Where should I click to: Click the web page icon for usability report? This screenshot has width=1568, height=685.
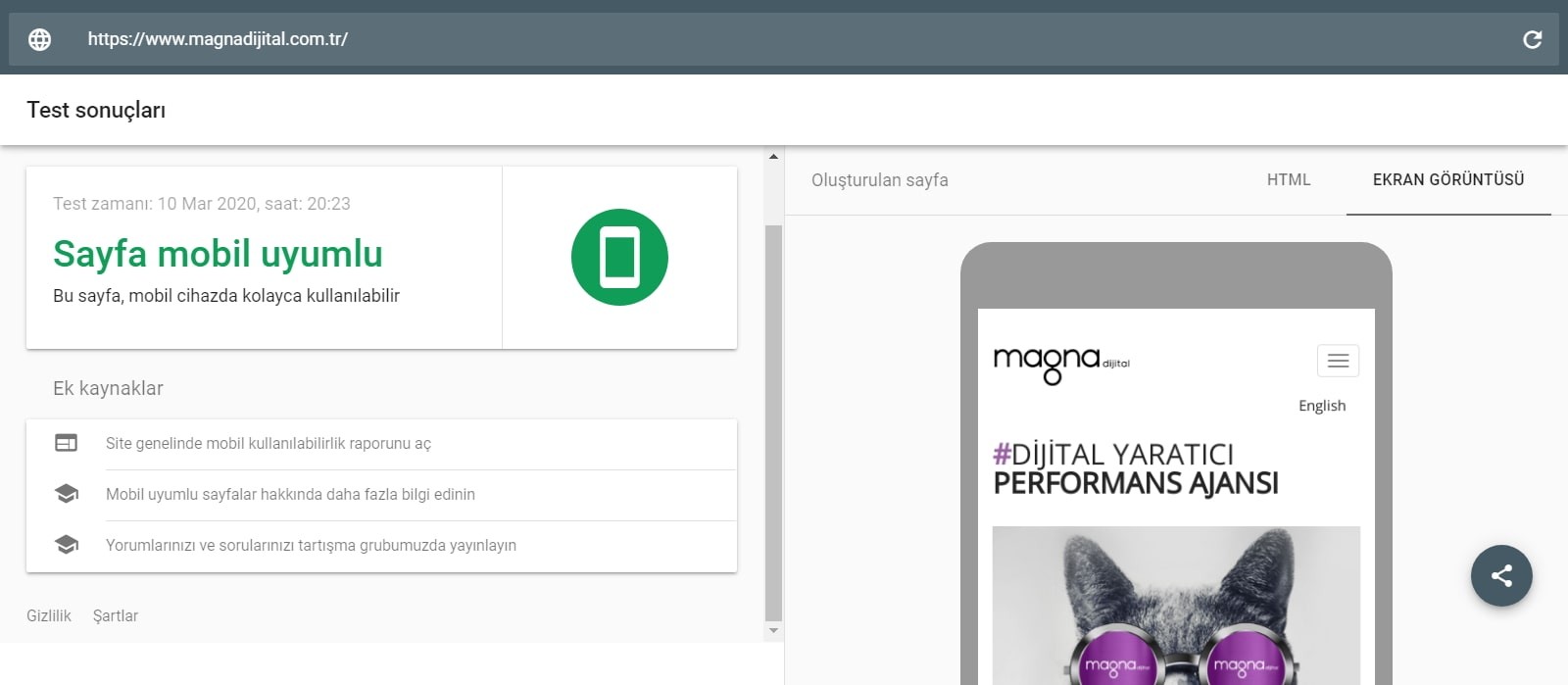tap(66, 443)
